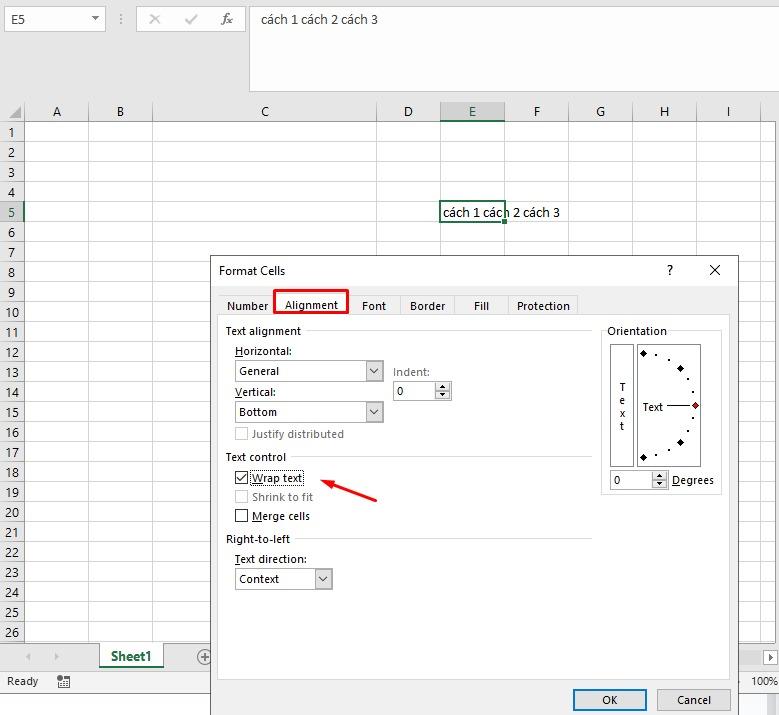The height and width of the screenshot is (715, 779).
Task: Click the Ready status text
Action: pos(22,681)
